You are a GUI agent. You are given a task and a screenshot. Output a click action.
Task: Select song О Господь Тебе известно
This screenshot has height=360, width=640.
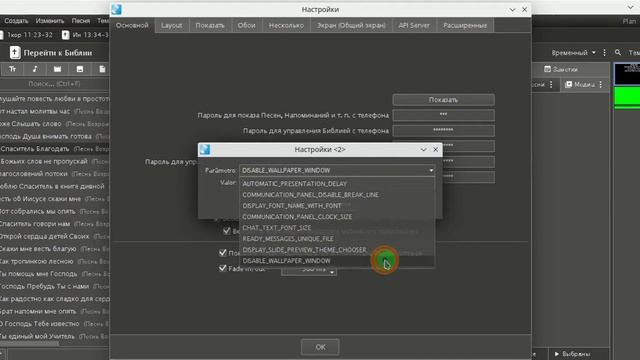click(x=55, y=323)
